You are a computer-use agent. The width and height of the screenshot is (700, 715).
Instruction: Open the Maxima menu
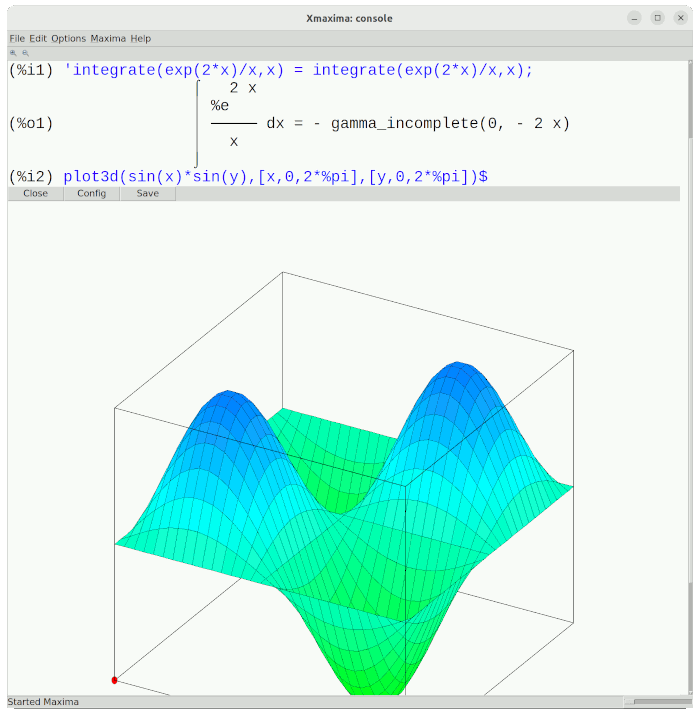[108, 38]
